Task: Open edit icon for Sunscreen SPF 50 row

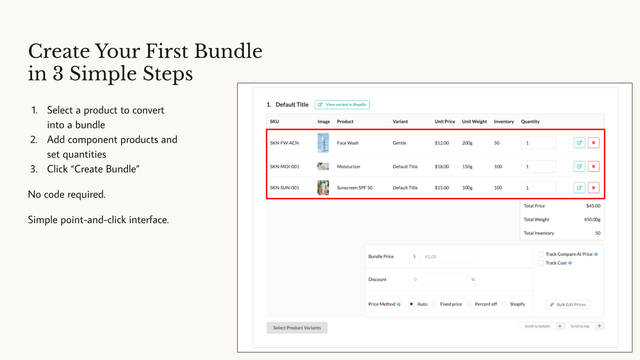Action: point(579,188)
